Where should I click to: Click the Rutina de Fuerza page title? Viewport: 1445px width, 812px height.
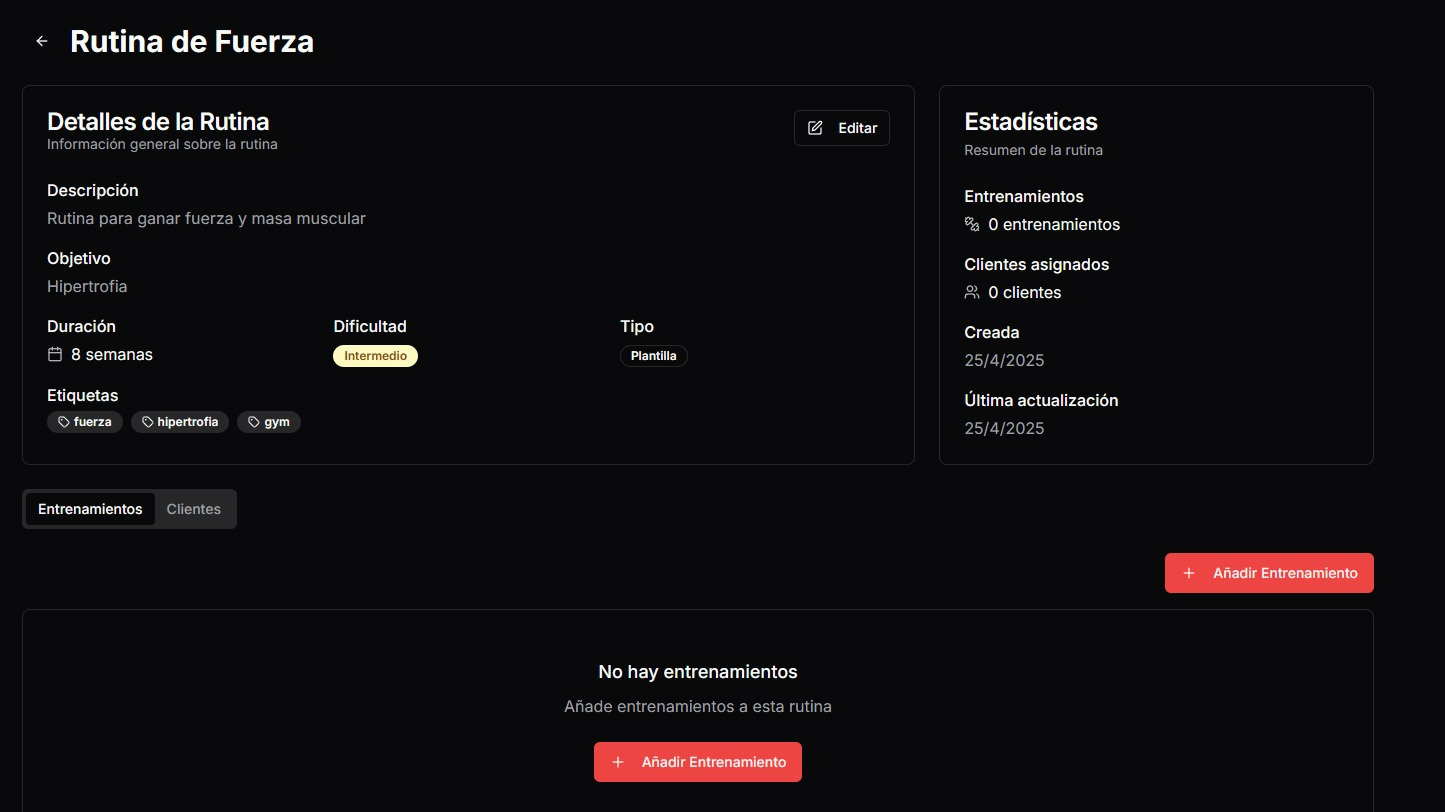tap(192, 42)
